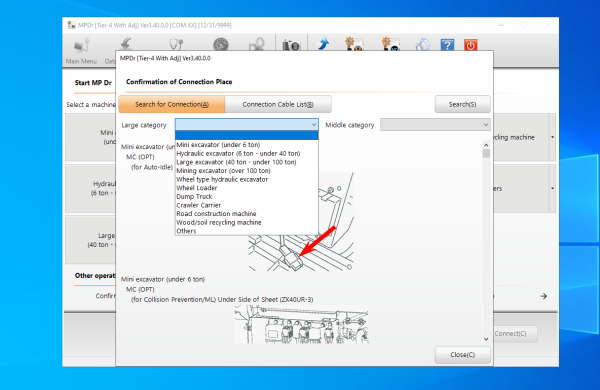Choose Wheel Loader from the category list

pos(197,188)
